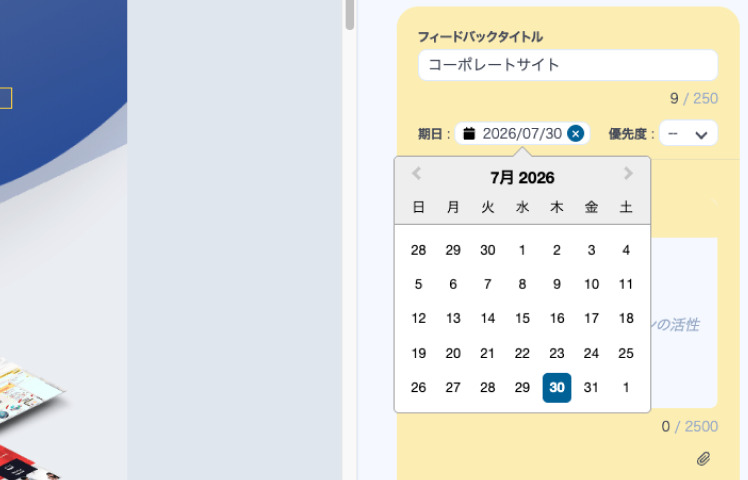Pick July 2 in calendar
Screen dimensions: 748x480
click(557, 250)
